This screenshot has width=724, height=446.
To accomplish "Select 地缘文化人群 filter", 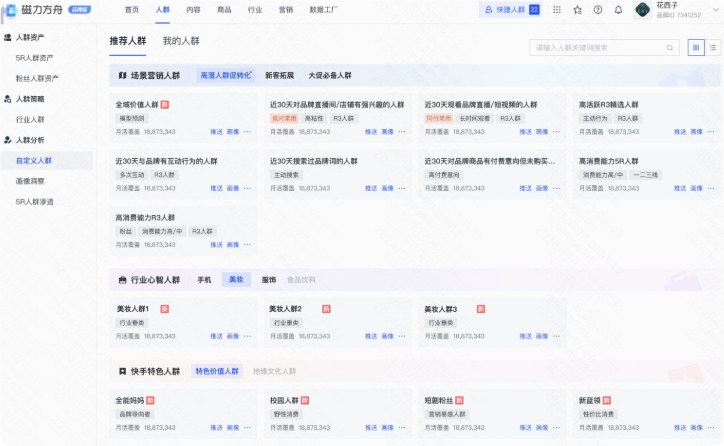I will click(x=274, y=371).
